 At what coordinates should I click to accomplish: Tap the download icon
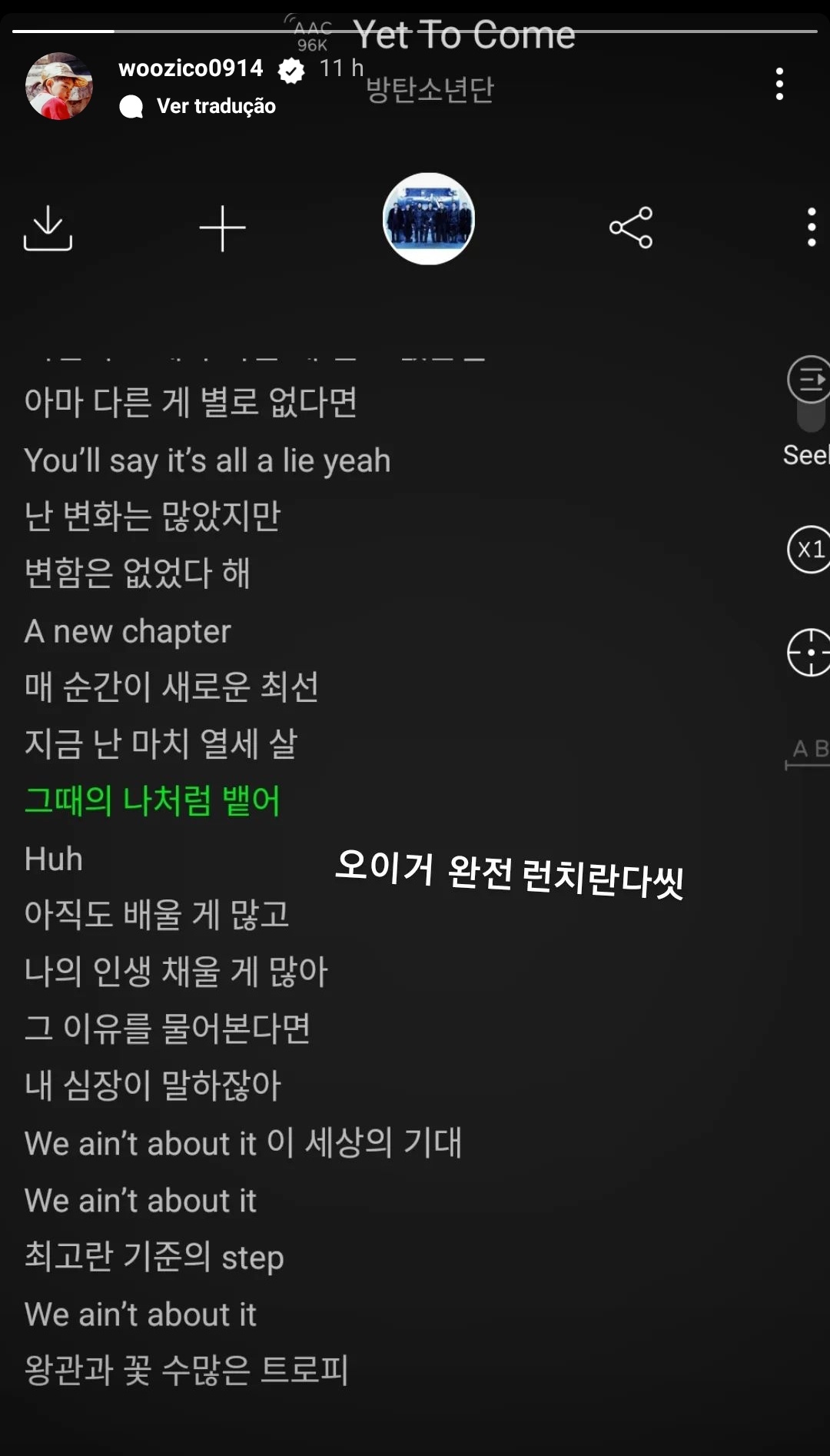(x=48, y=228)
